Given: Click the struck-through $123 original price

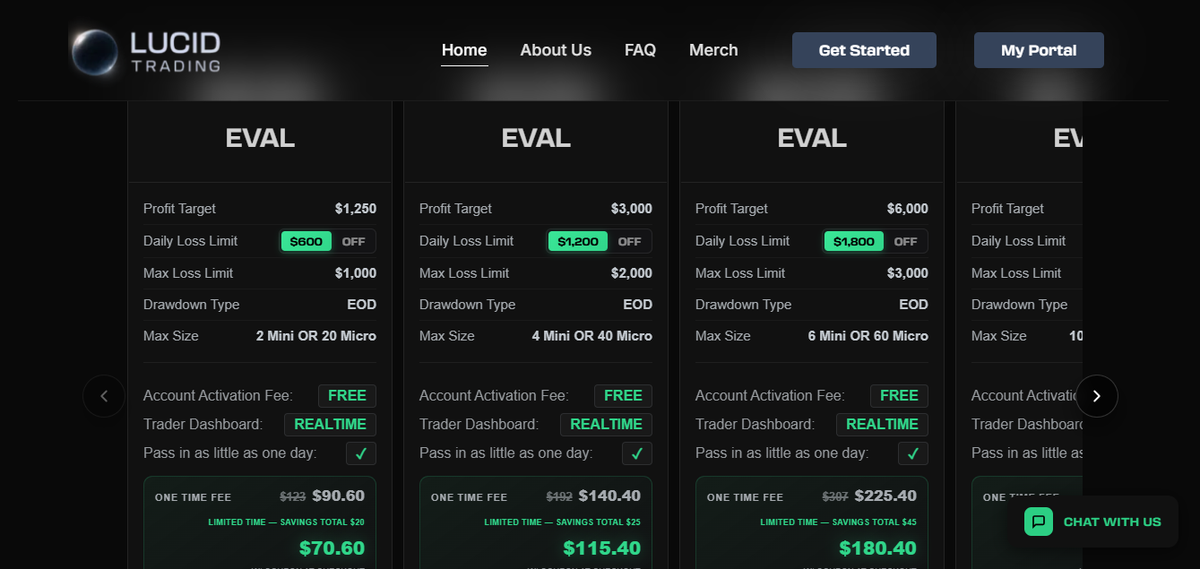Looking at the screenshot, I should pos(292,496).
